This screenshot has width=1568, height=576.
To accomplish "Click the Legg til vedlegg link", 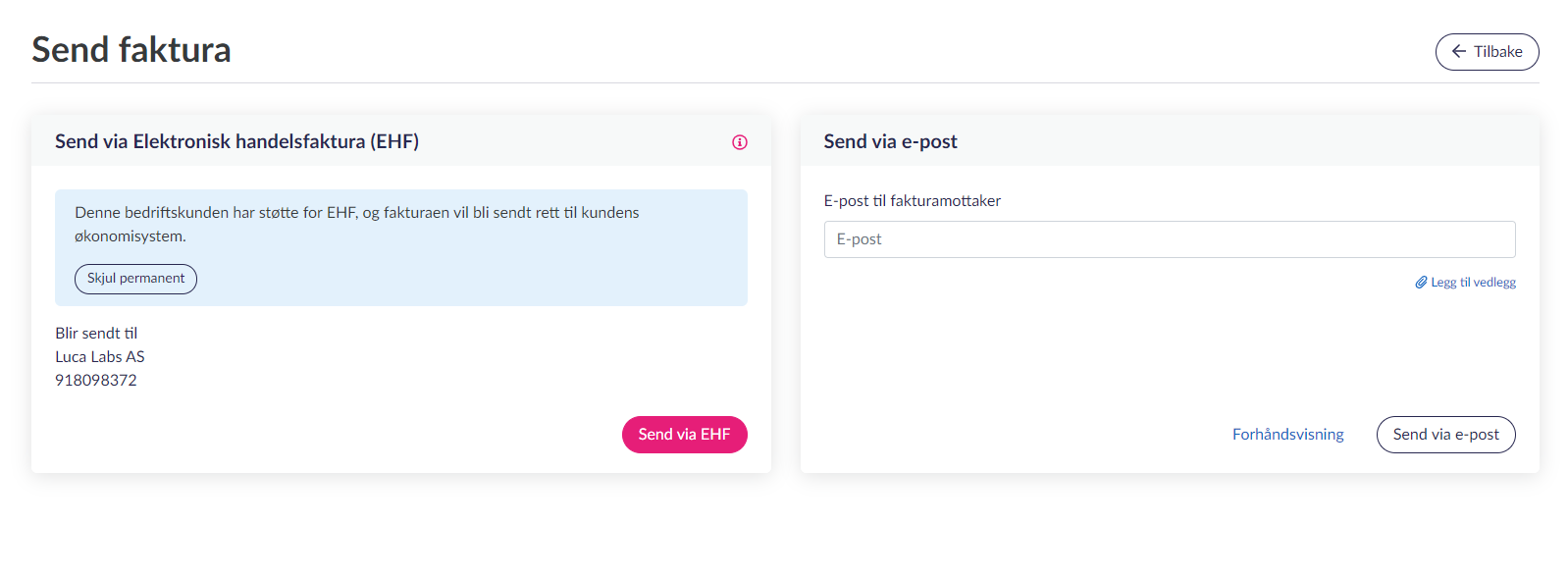I will [1473, 283].
